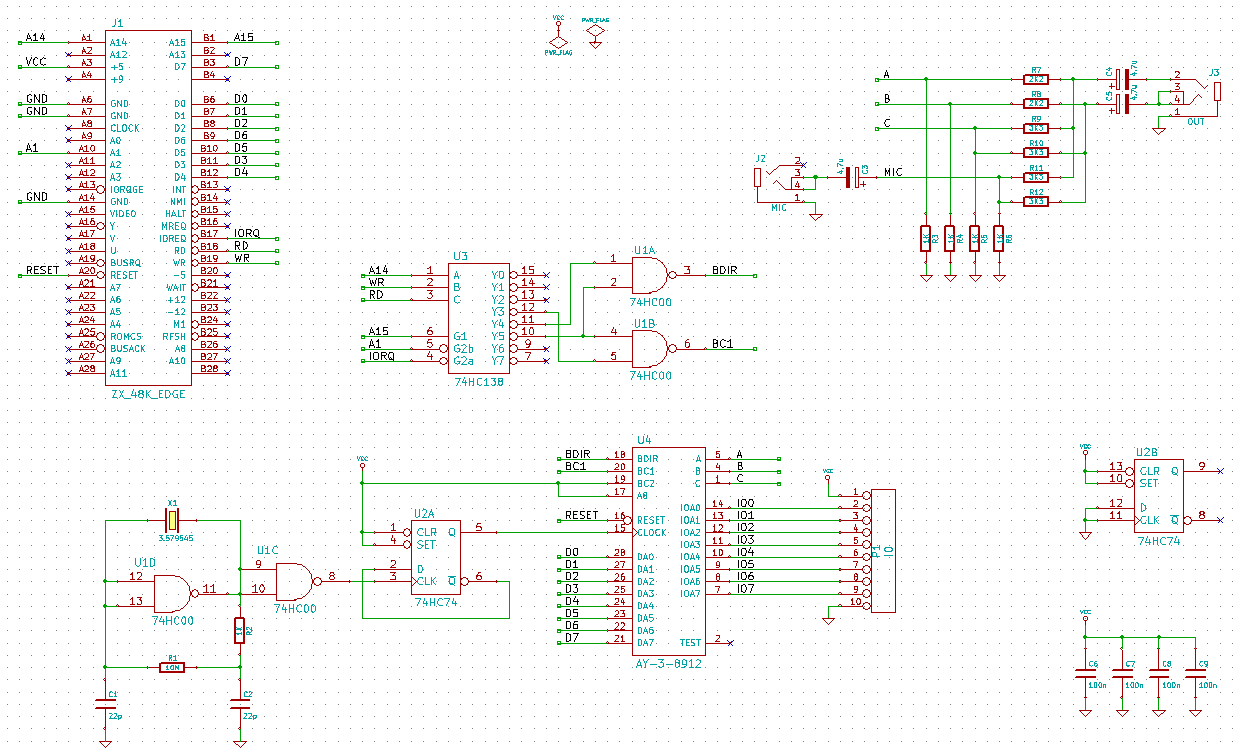1240x750 pixels.
Task: Select the R3 1K resistor
Action: pos(926,238)
